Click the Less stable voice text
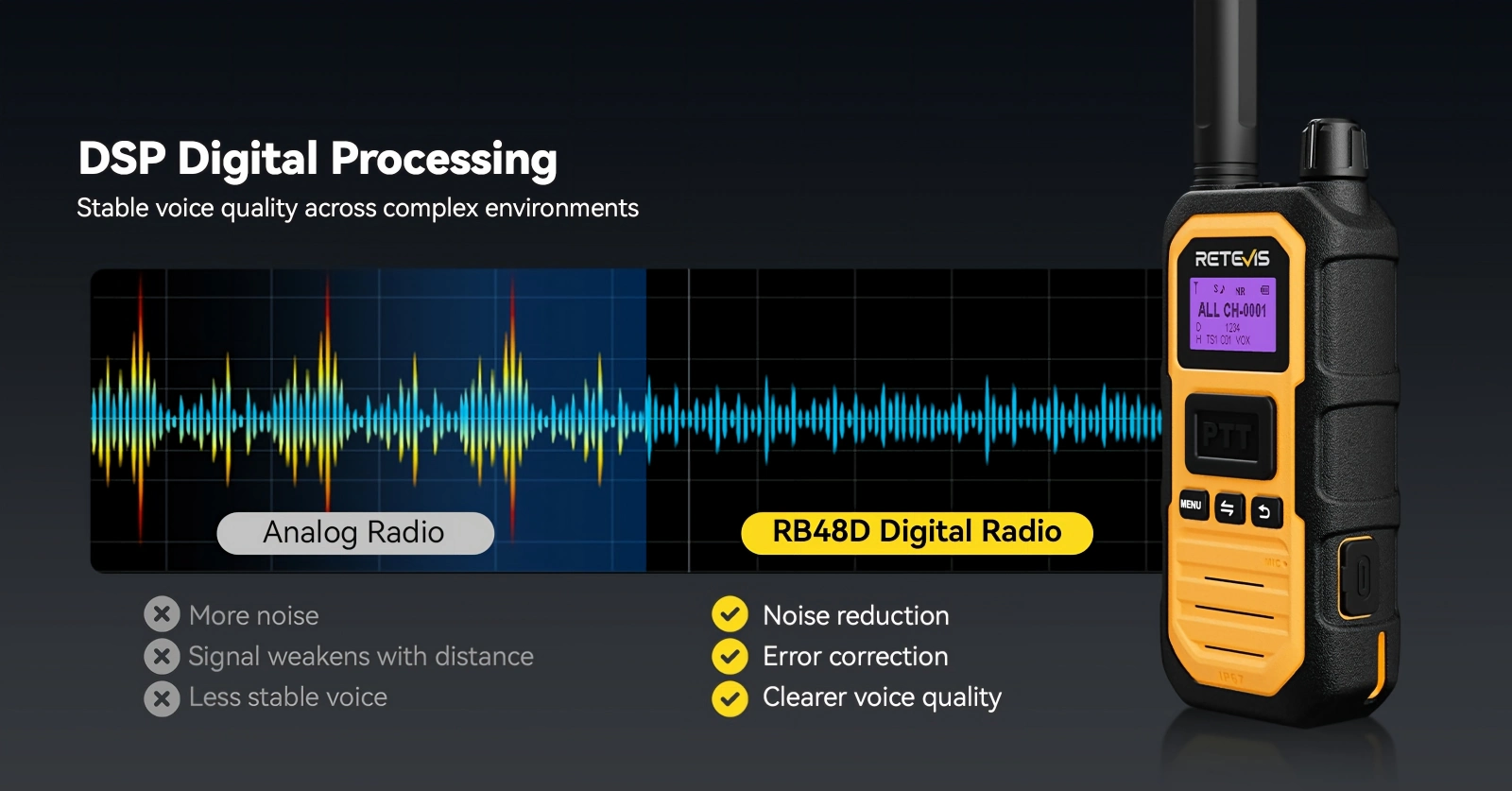1512x791 pixels. tap(288, 697)
